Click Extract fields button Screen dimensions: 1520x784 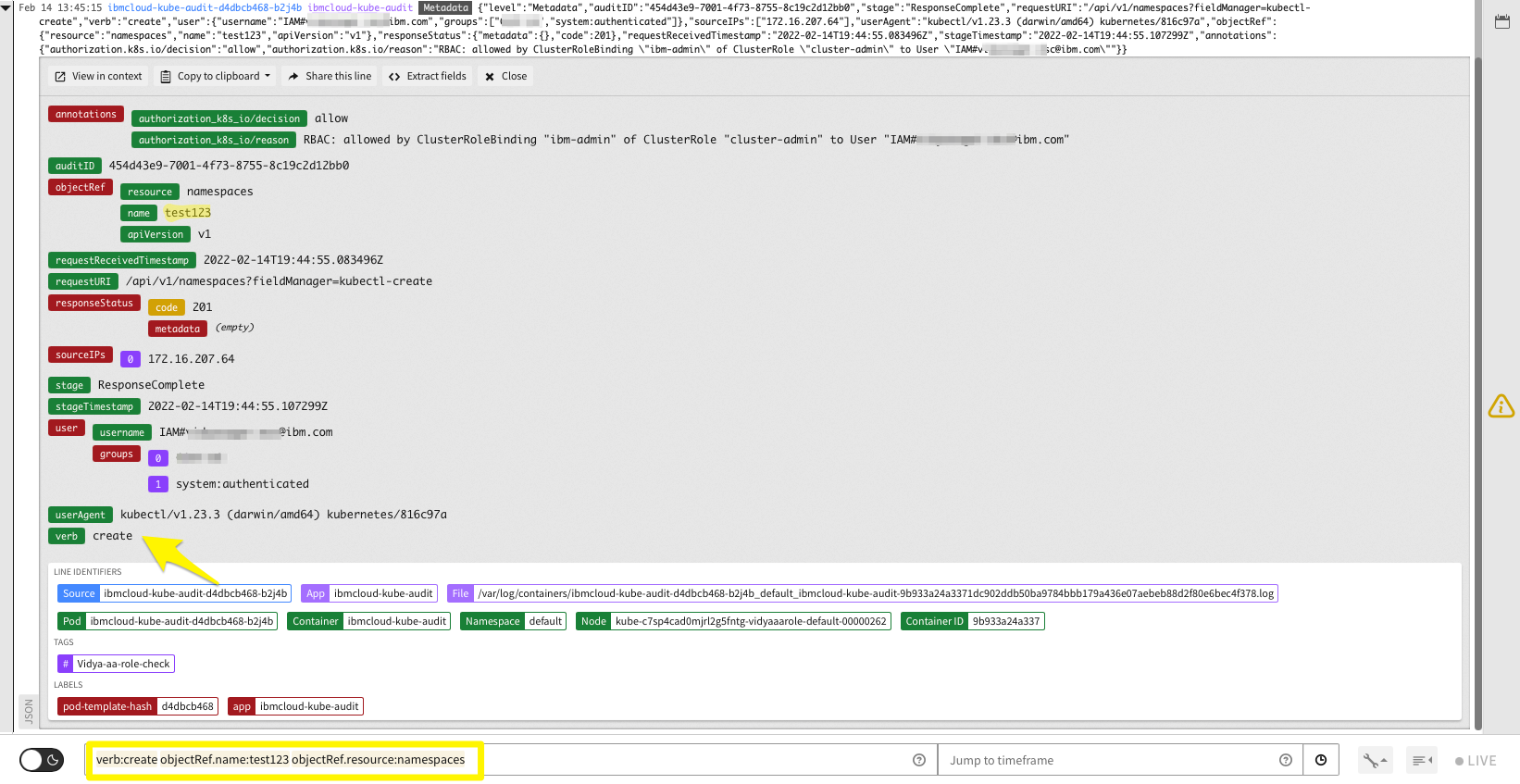pyautogui.click(x=428, y=77)
